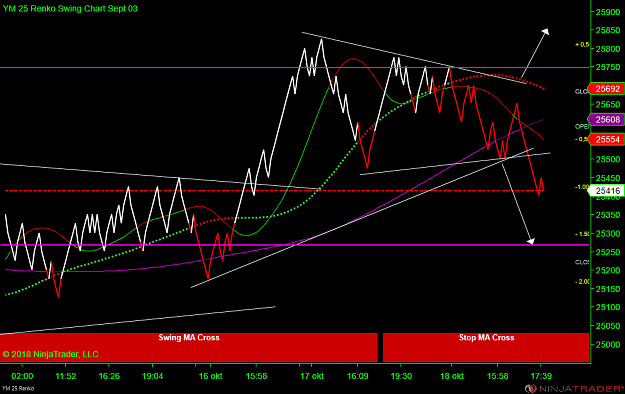625x394 pixels.
Task: Click the '16 okt' date axis label
Action: point(210,376)
